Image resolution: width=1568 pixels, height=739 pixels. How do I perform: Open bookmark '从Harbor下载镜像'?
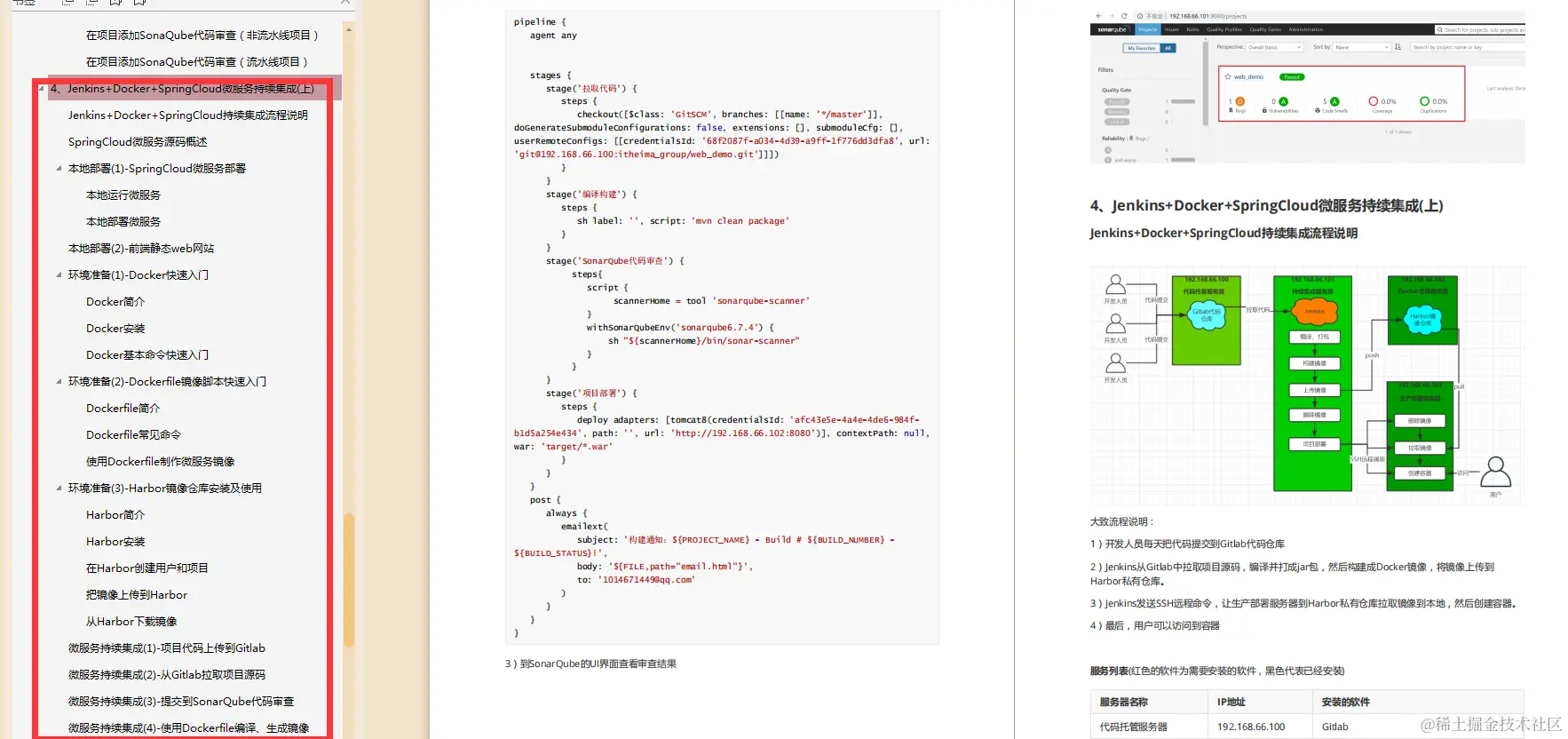pyautogui.click(x=131, y=622)
